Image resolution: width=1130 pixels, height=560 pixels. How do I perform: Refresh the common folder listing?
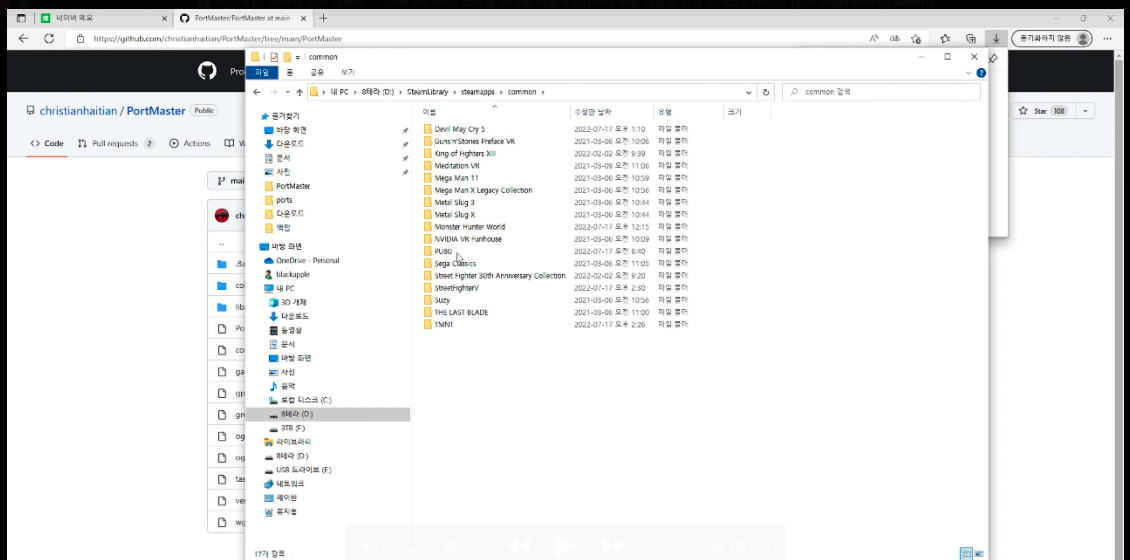click(765, 92)
